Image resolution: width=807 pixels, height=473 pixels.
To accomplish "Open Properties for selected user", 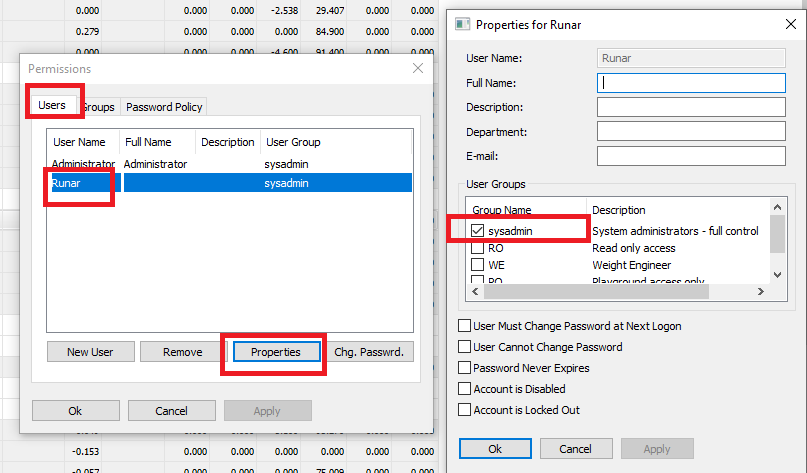I will pos(276,352).
